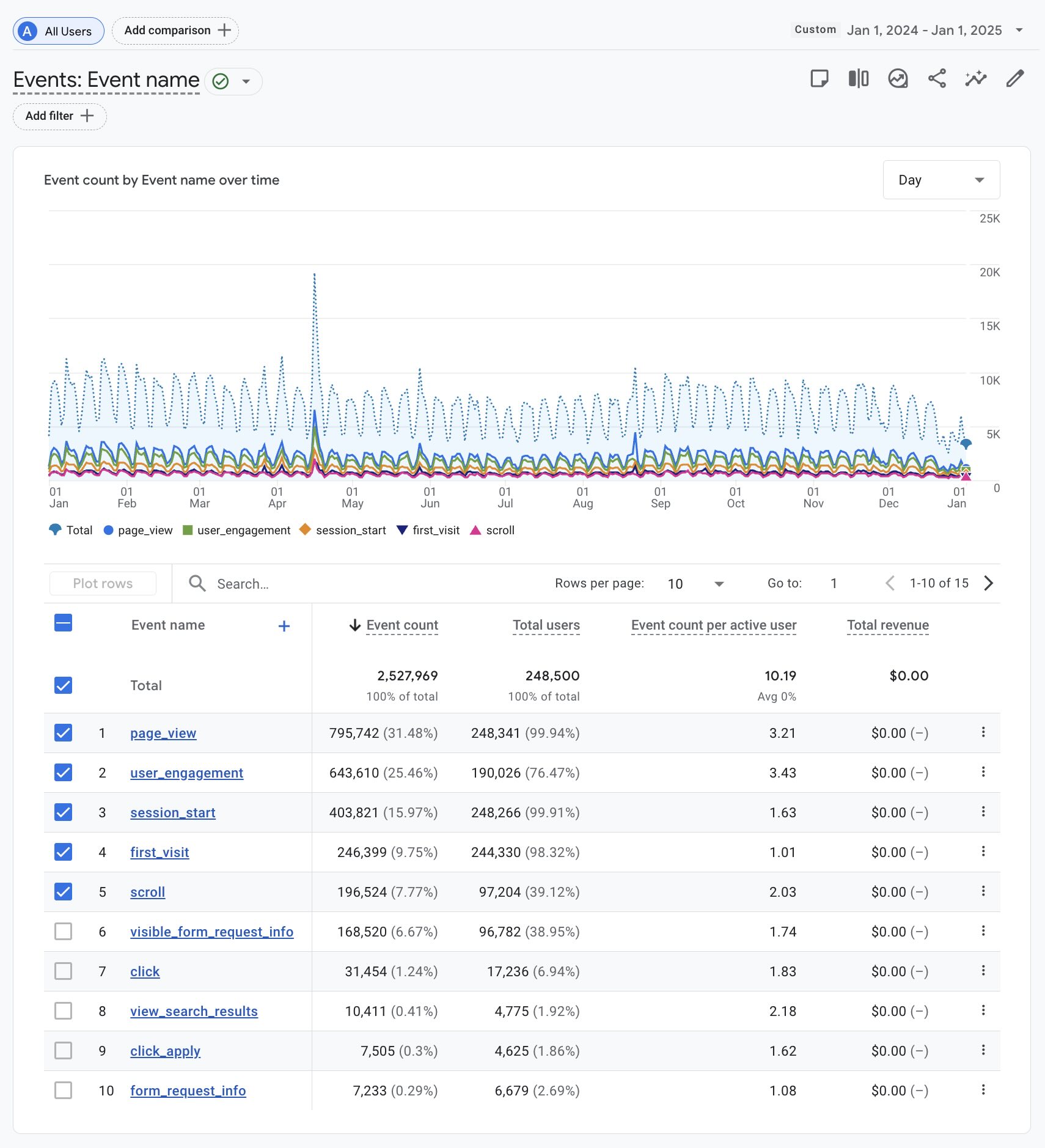Sort by Total users column header
The image size is (1045, 1148).
[546, 625]
